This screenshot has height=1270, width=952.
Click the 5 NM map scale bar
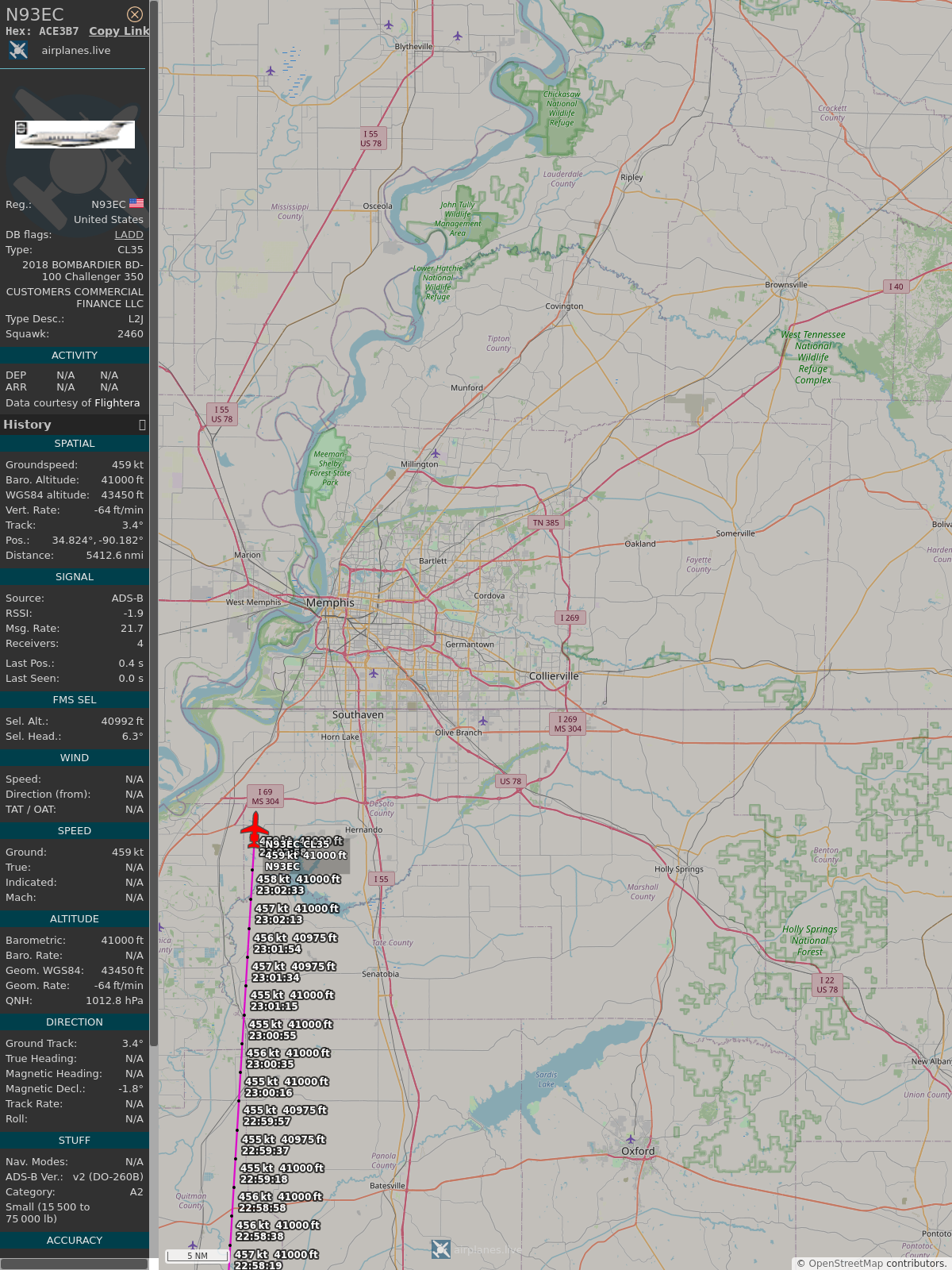click(198, 1256)
